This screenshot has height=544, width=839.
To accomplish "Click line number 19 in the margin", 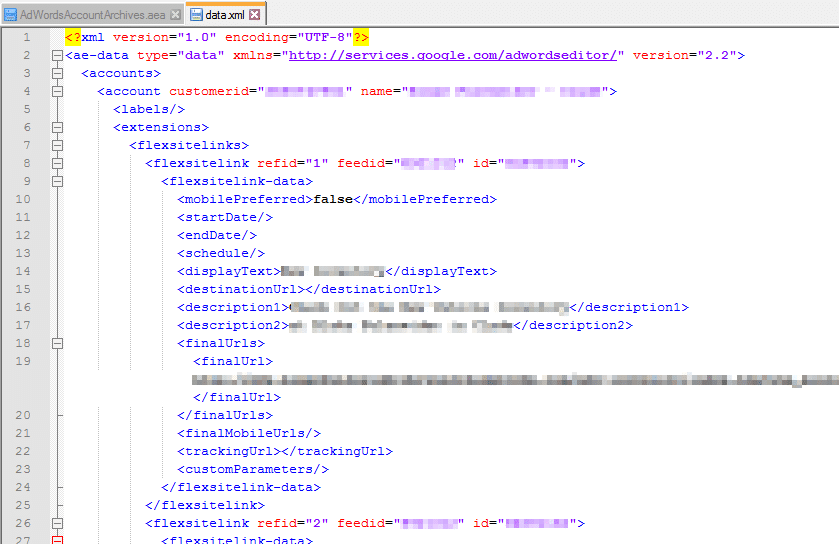I will click(x=23, y=361).
